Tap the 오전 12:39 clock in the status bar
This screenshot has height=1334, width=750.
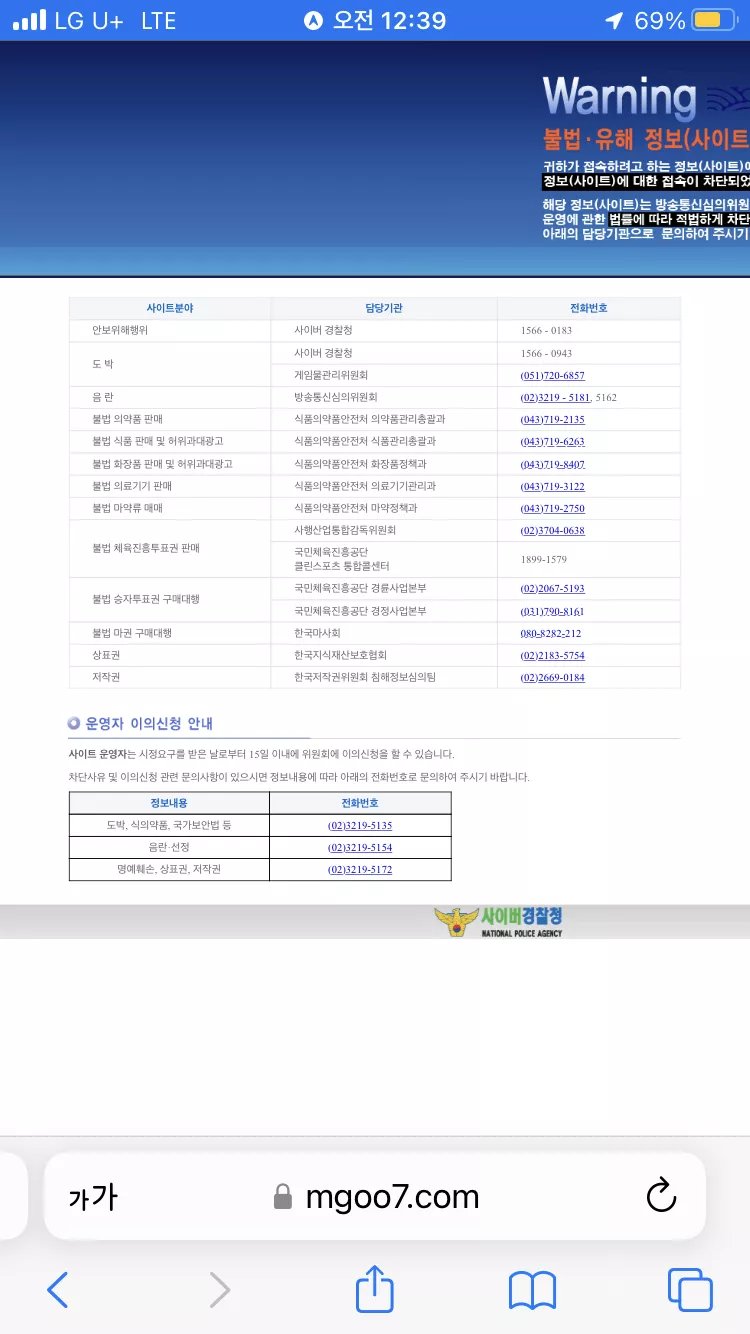click(389, 20)
